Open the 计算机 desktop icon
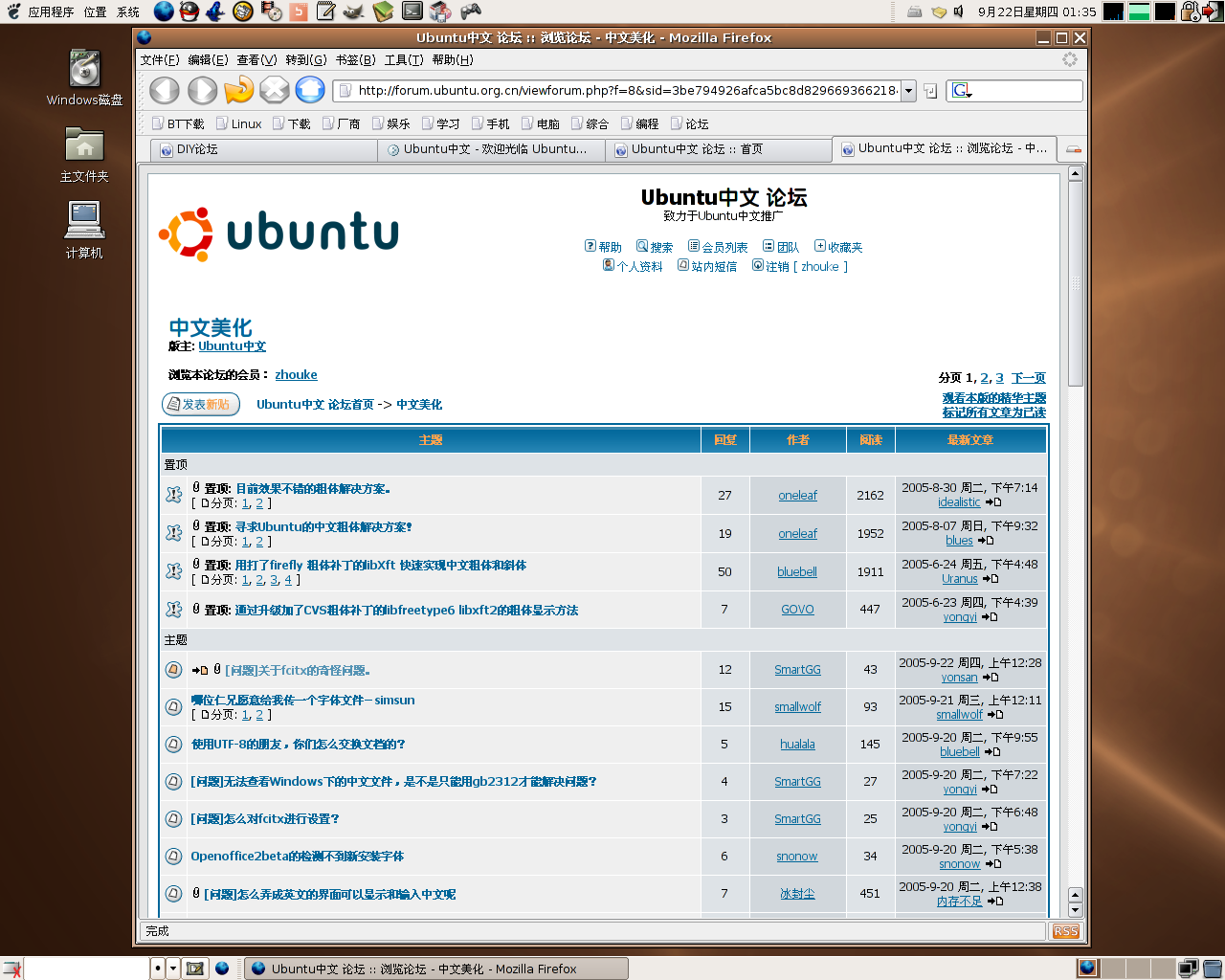Image resolution: width=1225 pixels, height=980 pixels. pos(84,231)
